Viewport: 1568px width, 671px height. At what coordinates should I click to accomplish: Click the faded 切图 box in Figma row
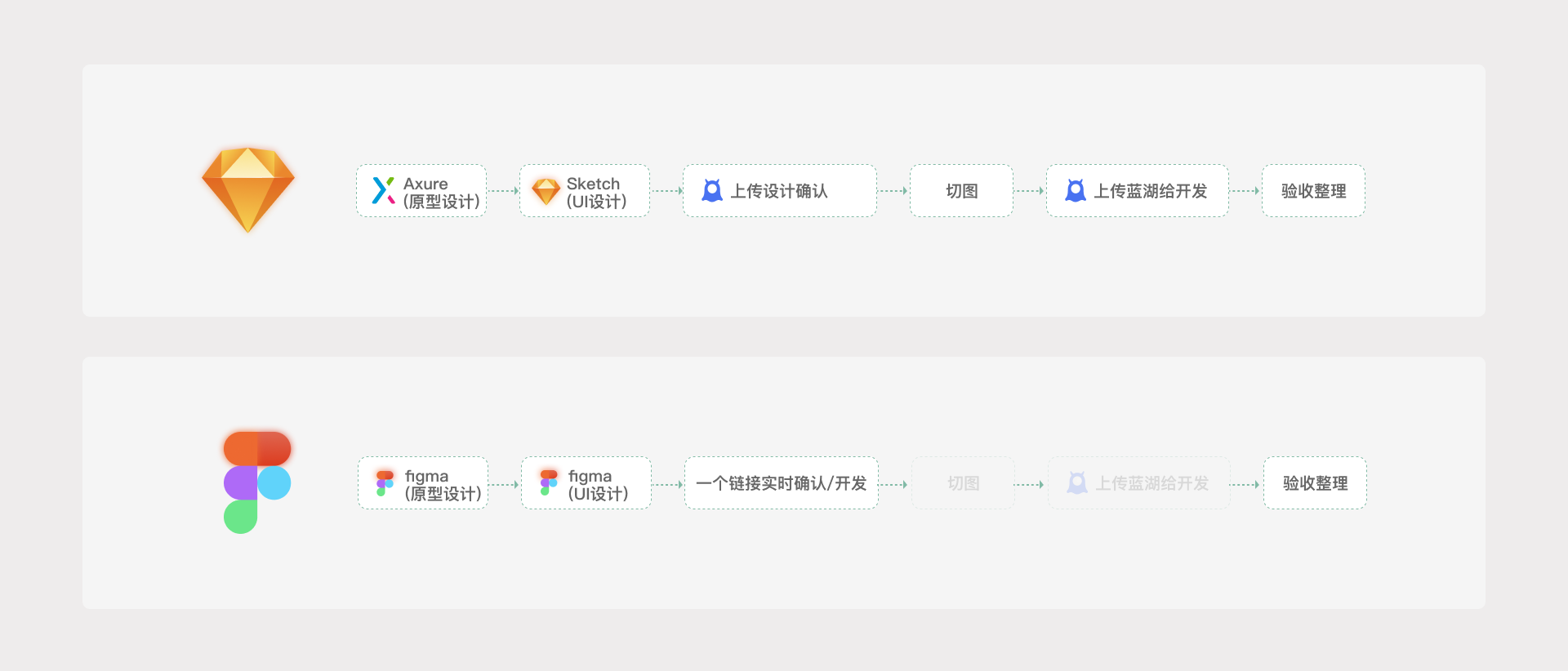tap(963, 483)
